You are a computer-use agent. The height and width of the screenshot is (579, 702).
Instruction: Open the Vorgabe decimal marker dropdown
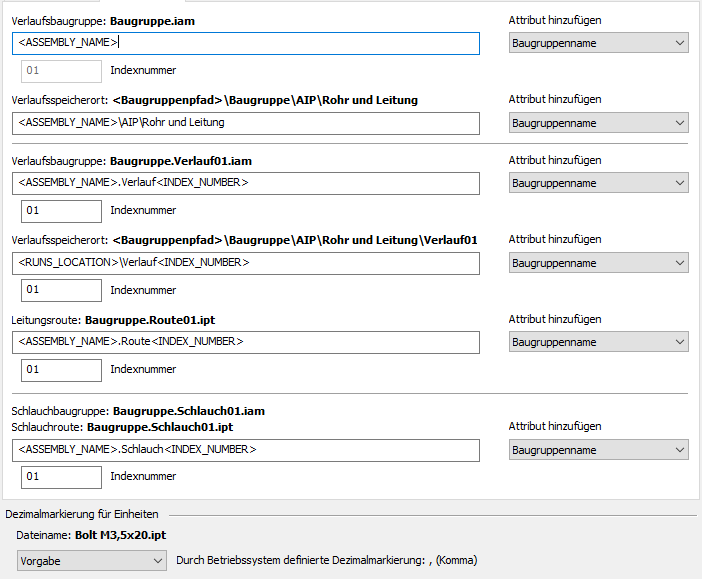(90, 561)
